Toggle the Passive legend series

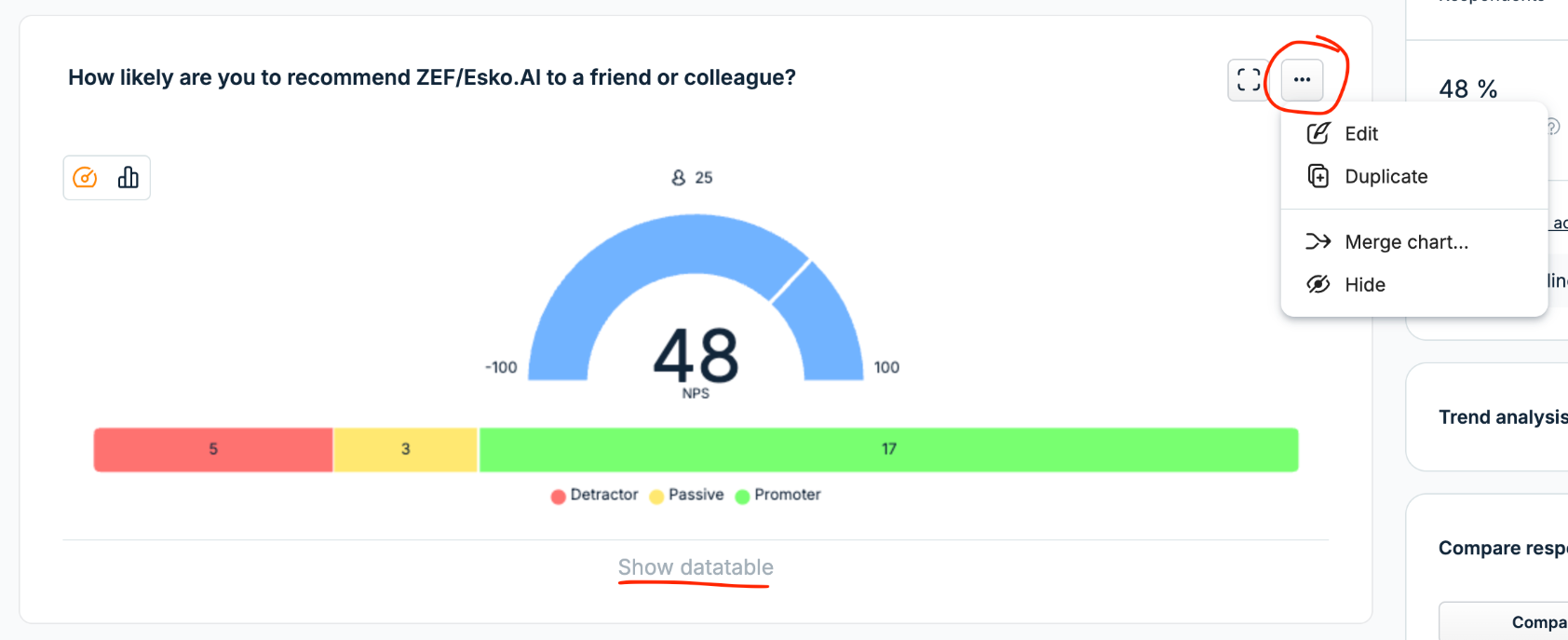687,495
